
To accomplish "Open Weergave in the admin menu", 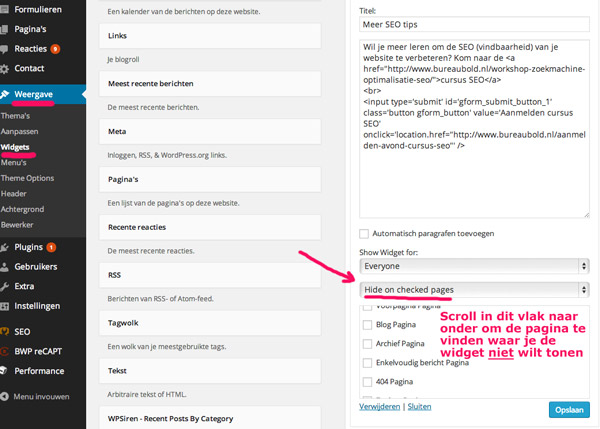I will pyautogui.click(x=33, y=94).
